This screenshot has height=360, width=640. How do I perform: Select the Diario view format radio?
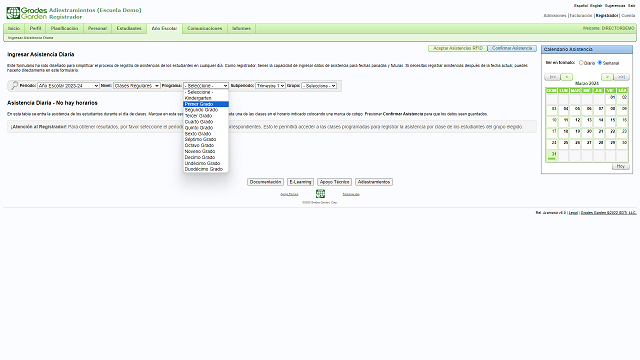tap(581, 62)
